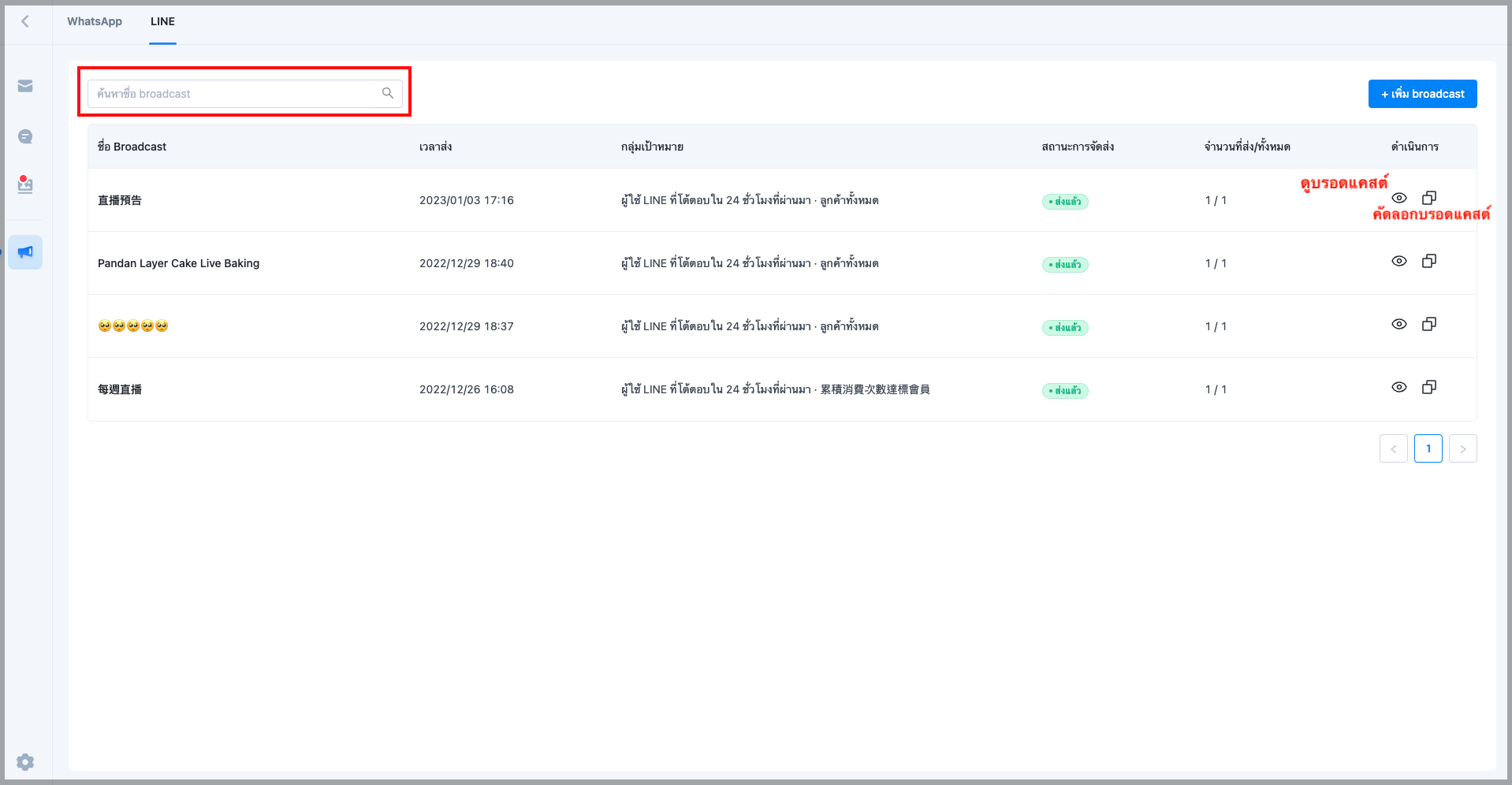Viewport: 1512px width, 785px height.
Task: Click the magnifier icon in broadcast search
Action: tap(387, 93)
